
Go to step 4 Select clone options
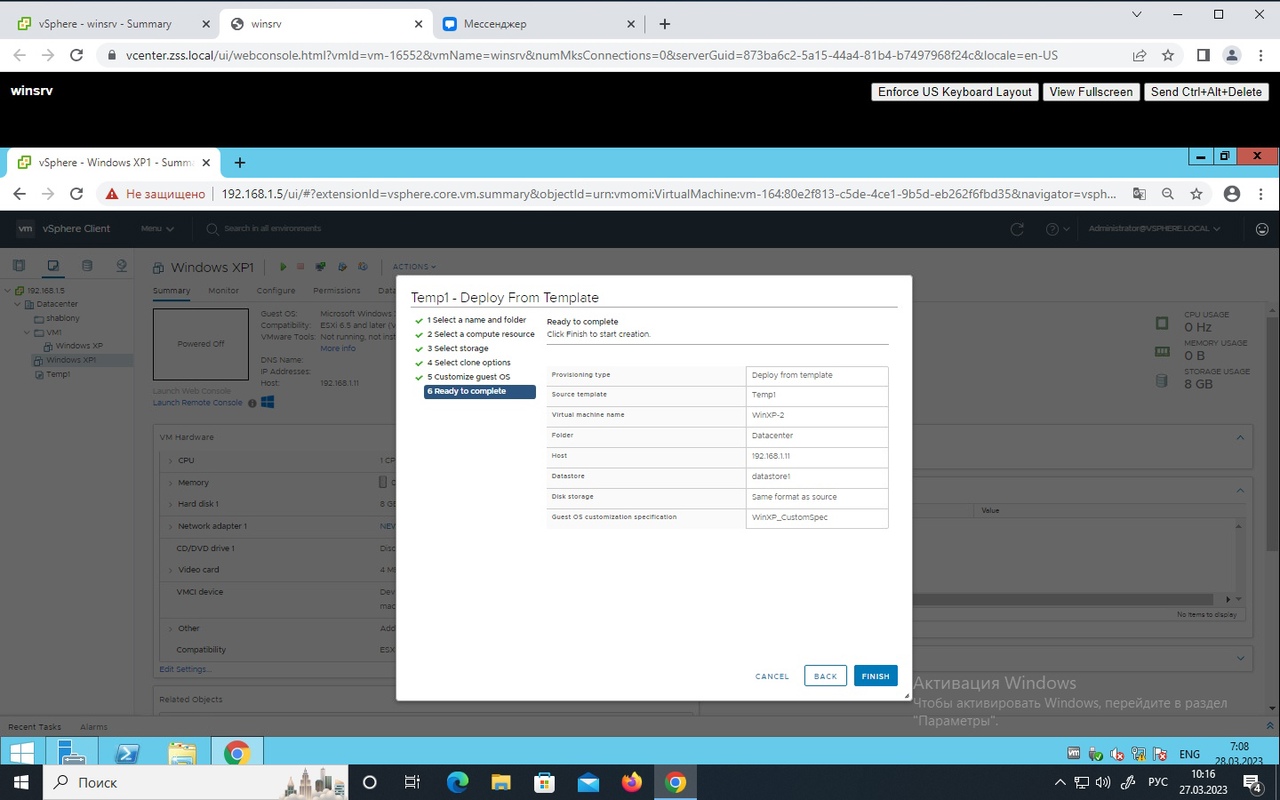point(469,362)
